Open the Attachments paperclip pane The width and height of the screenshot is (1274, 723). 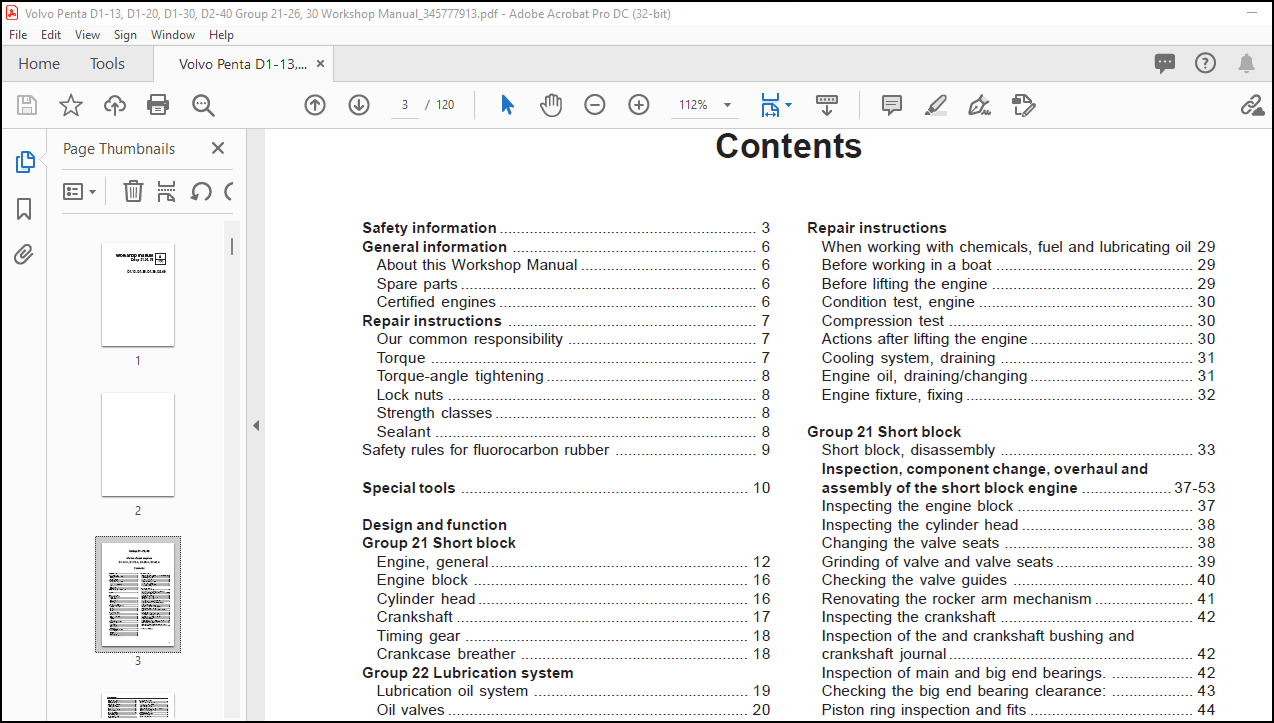coord(24,255)
